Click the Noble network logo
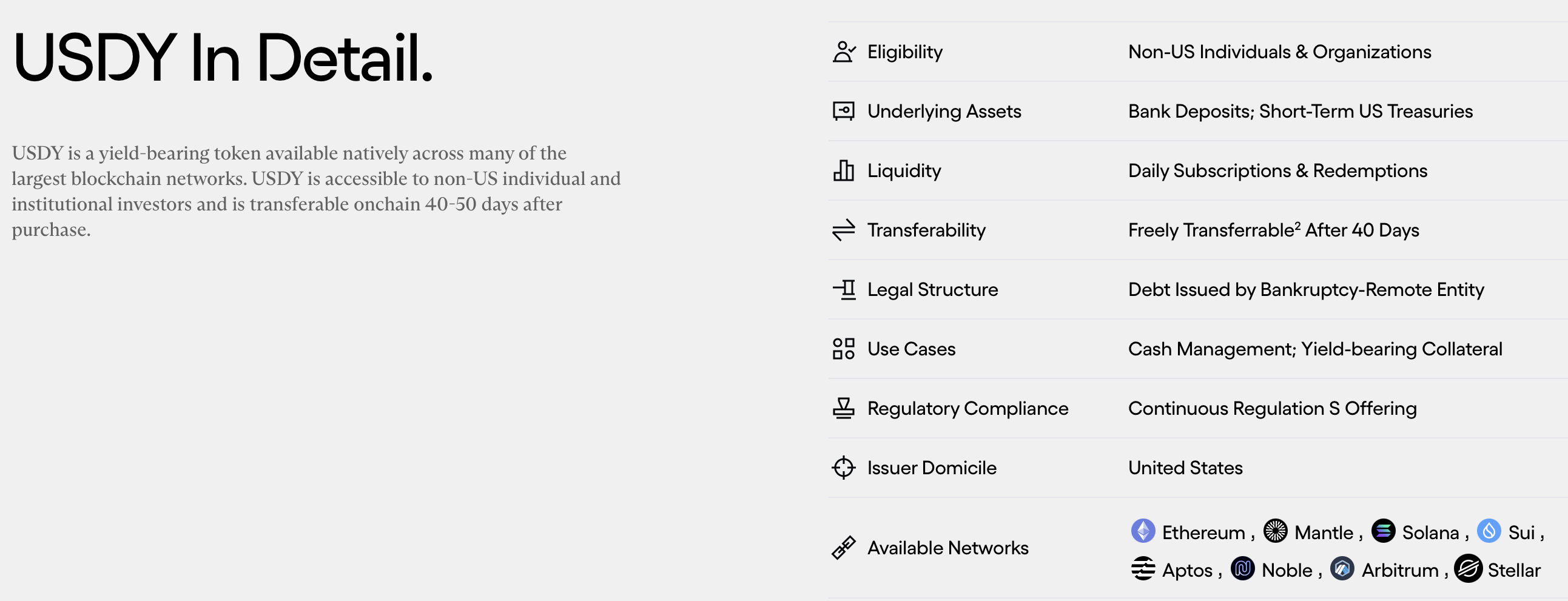The width and height of the screenshot is (1568, 601). click(1242, 569)
